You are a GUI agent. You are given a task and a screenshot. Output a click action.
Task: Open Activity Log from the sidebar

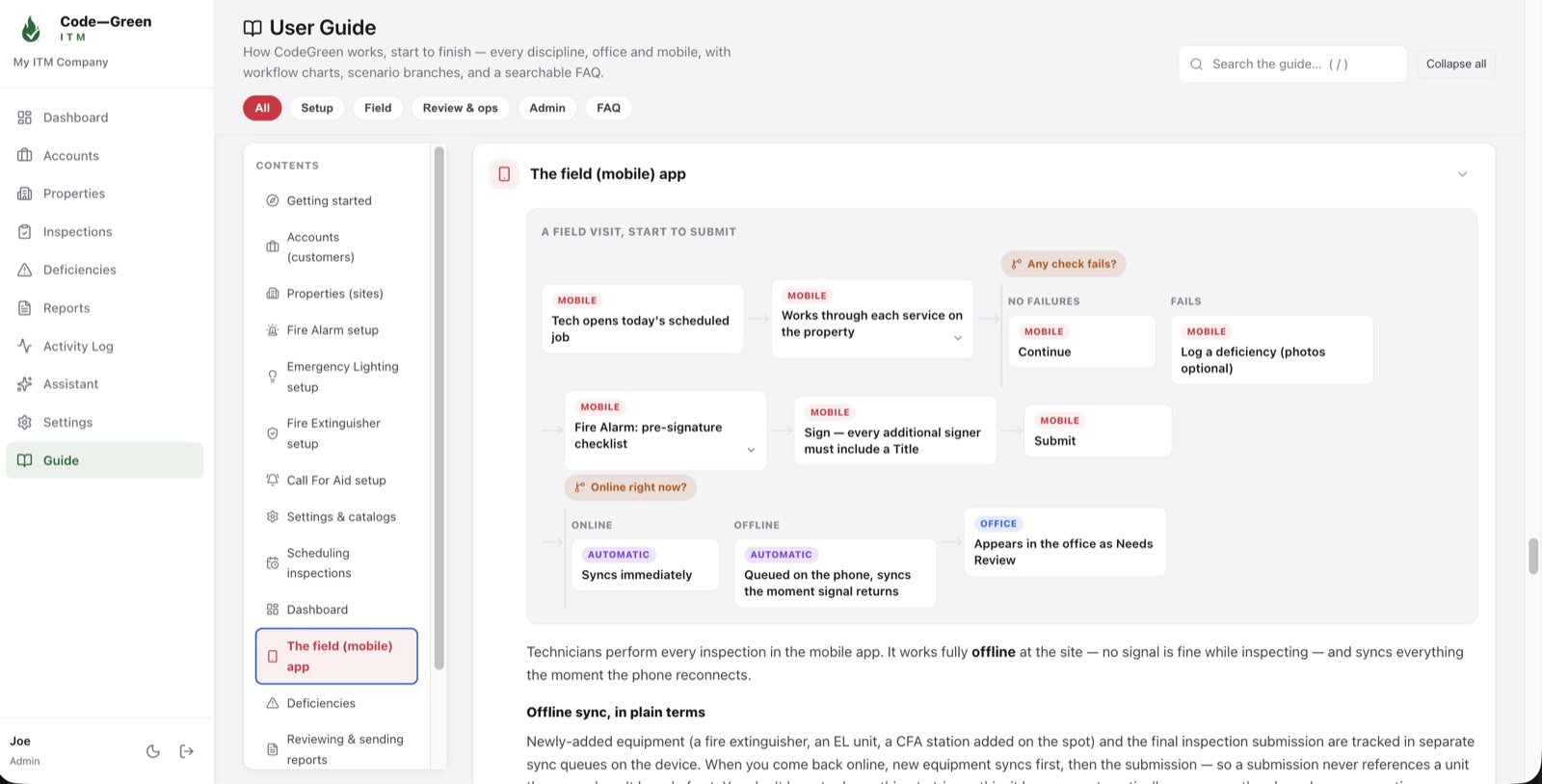[x=105, y=347]
